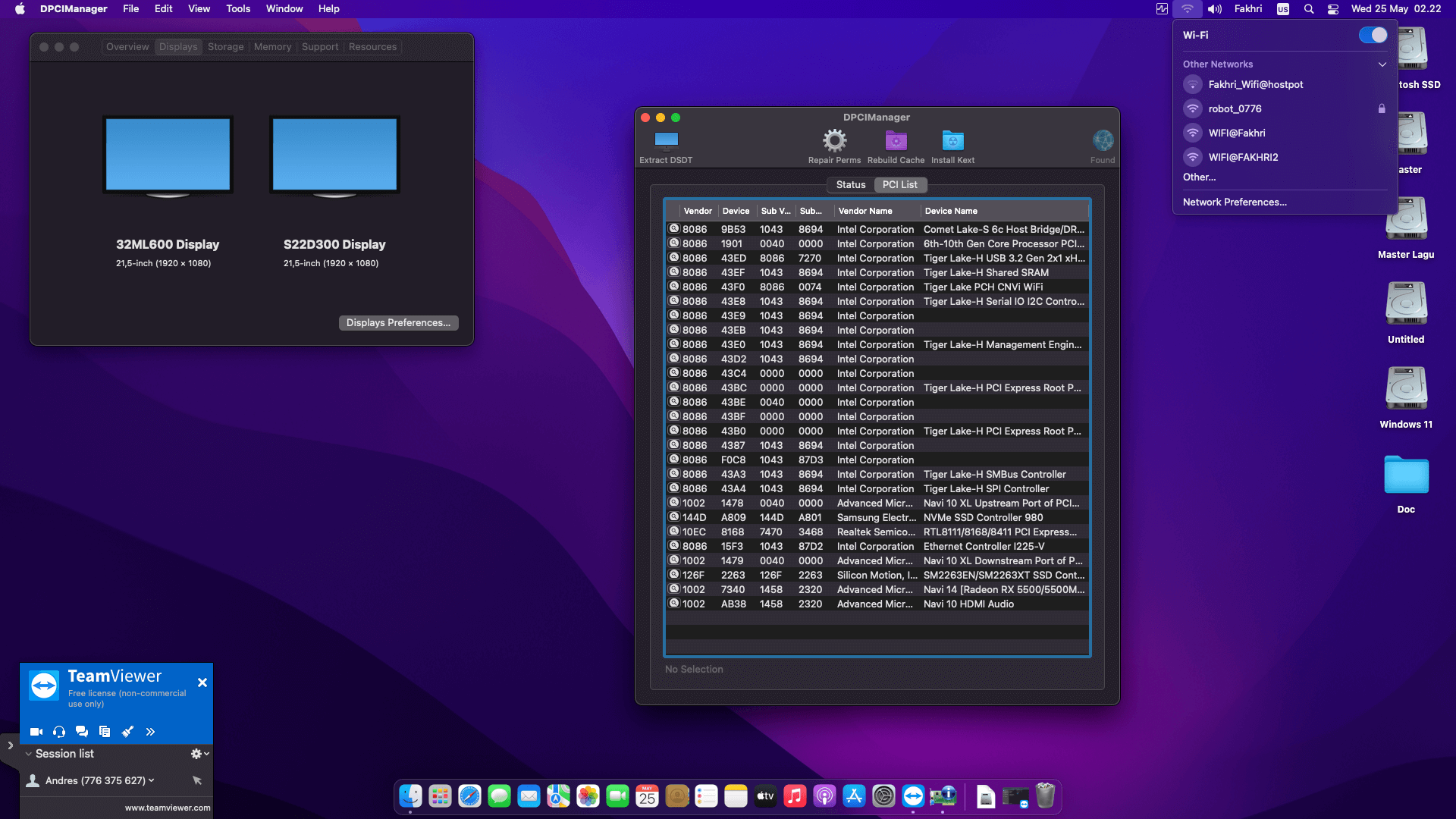Select the S22D300 Display thumbnail
Screen dimensions: 1456x819
(334, 156)
